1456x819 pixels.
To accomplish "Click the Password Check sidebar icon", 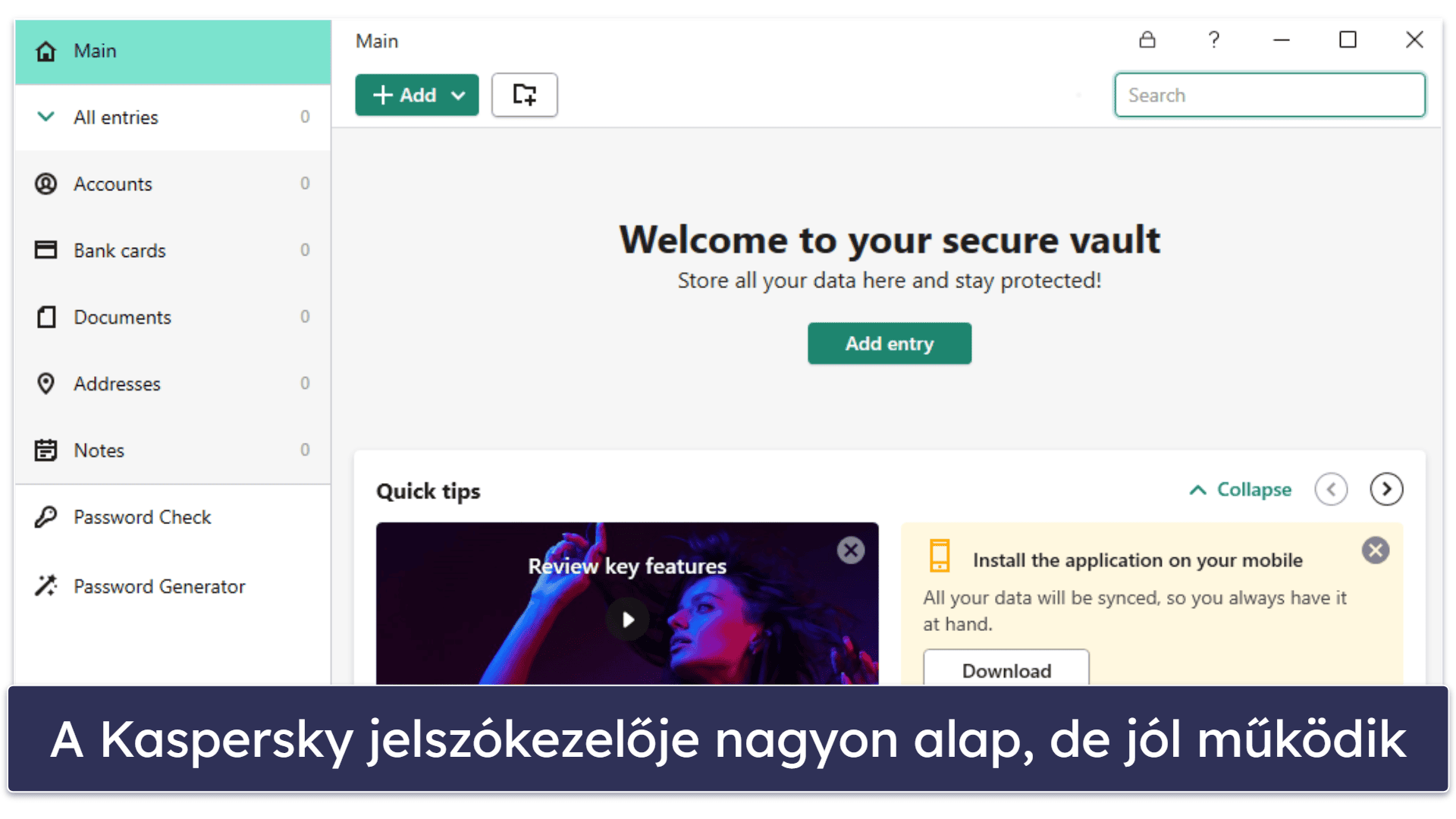I will pos(47,517).
